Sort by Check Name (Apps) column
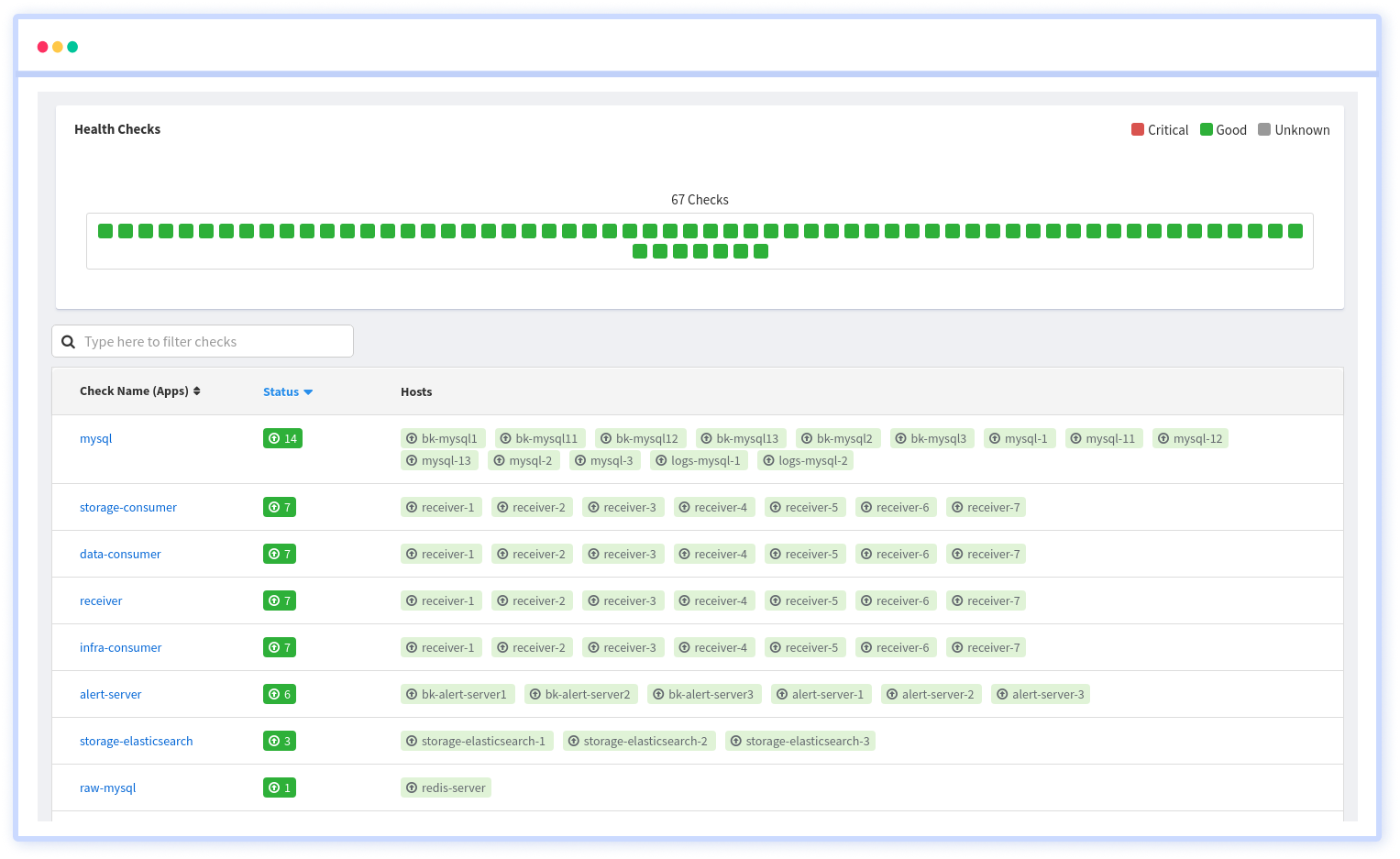The height and width of the screenshot is (859, 1400). coord(139,391)
